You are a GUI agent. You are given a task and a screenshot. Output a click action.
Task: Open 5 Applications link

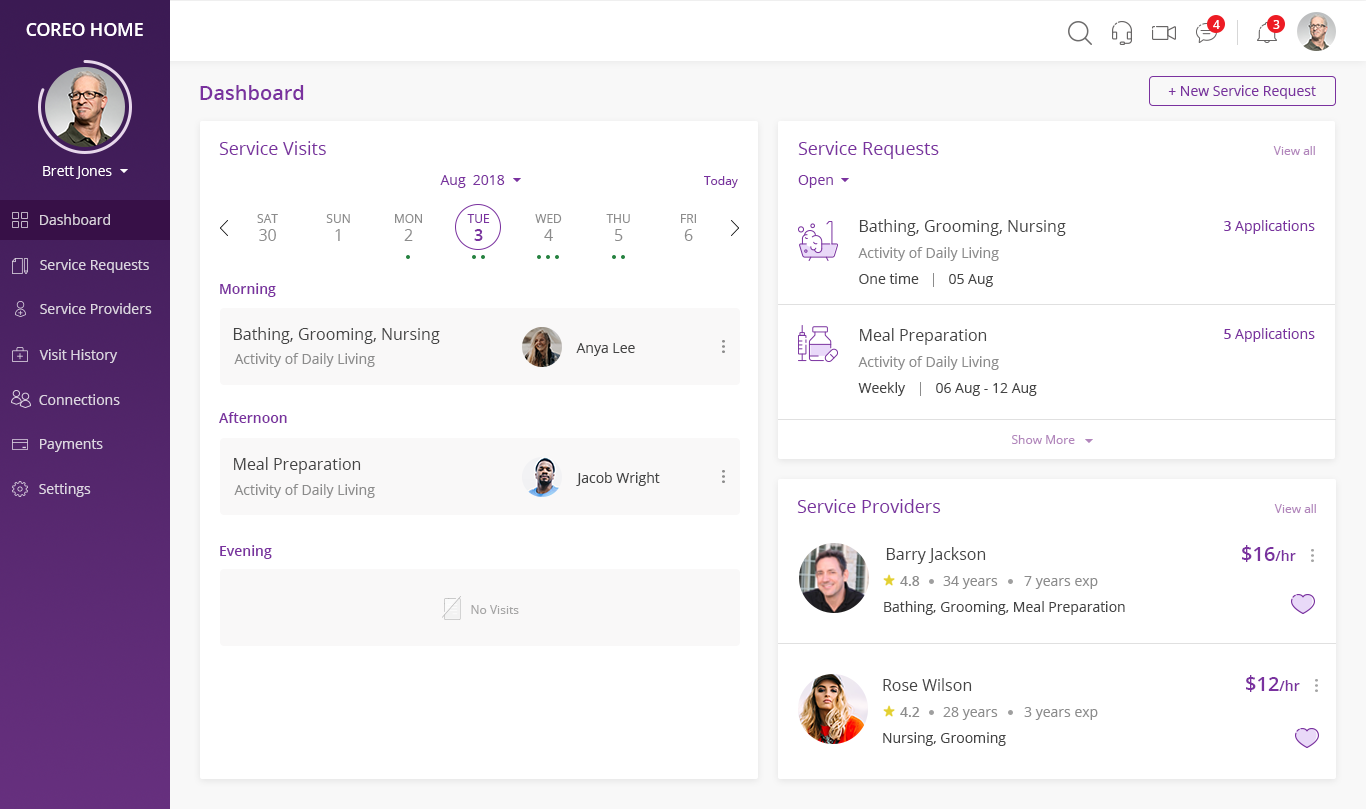coord(1269,334)
